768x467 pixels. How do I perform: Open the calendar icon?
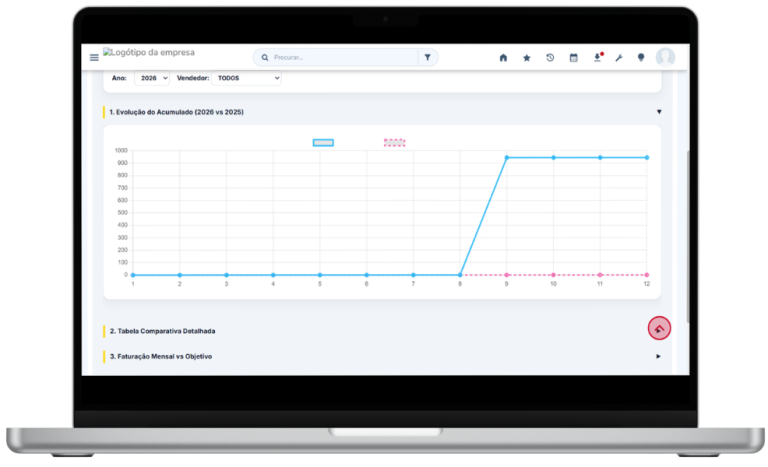click(574, 58)
